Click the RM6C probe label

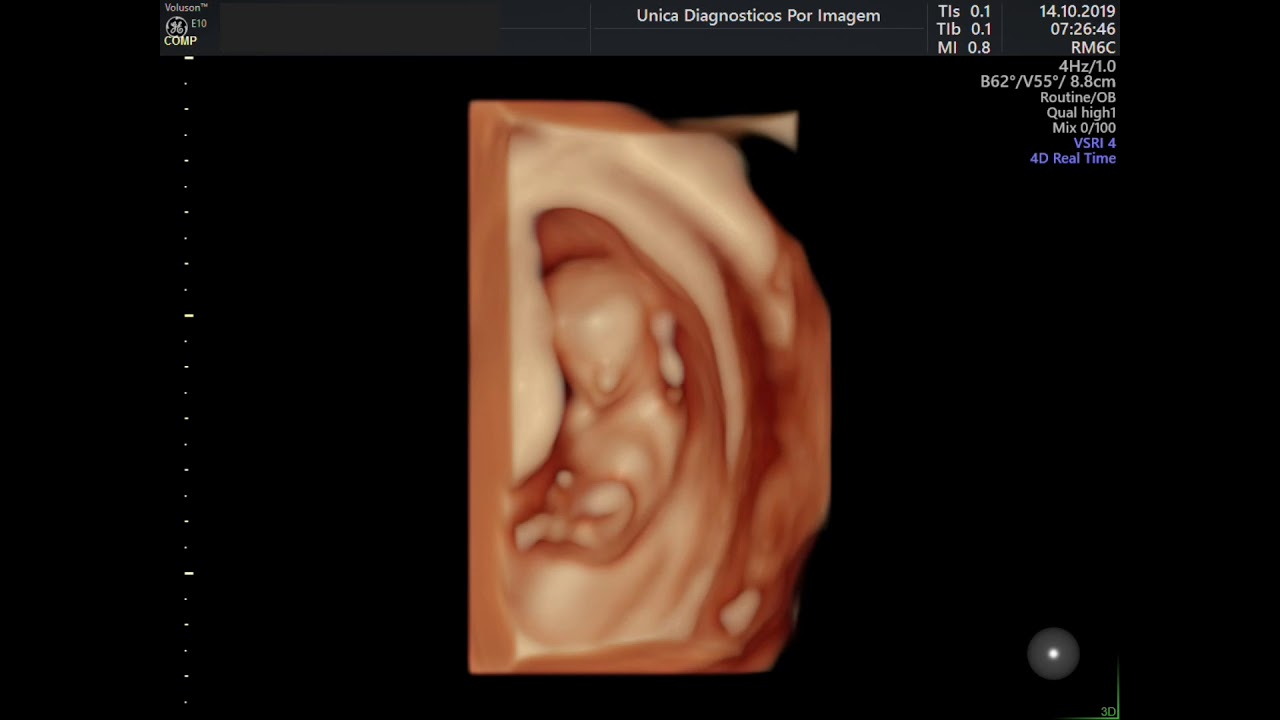tap(1093, 48)
